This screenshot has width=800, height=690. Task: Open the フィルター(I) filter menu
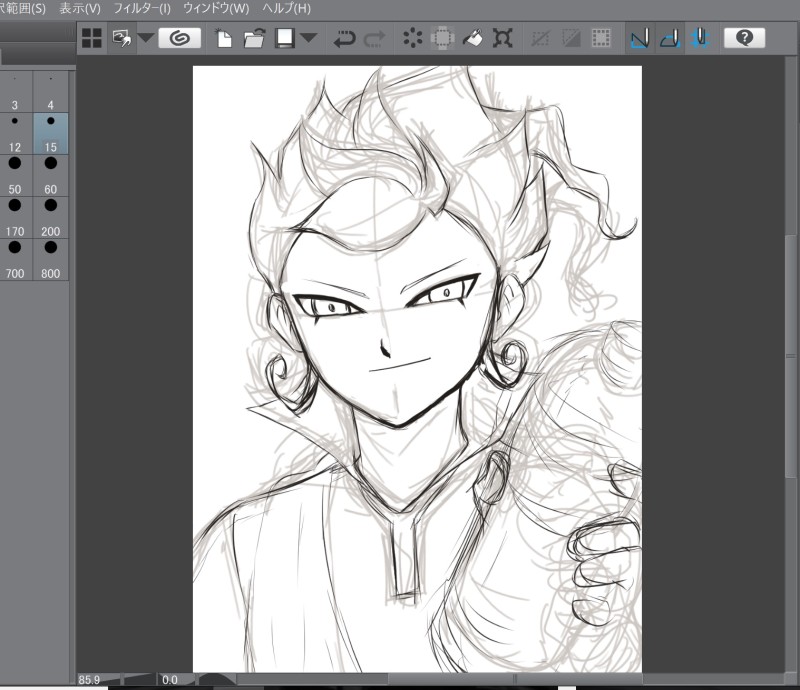[142, 8]
